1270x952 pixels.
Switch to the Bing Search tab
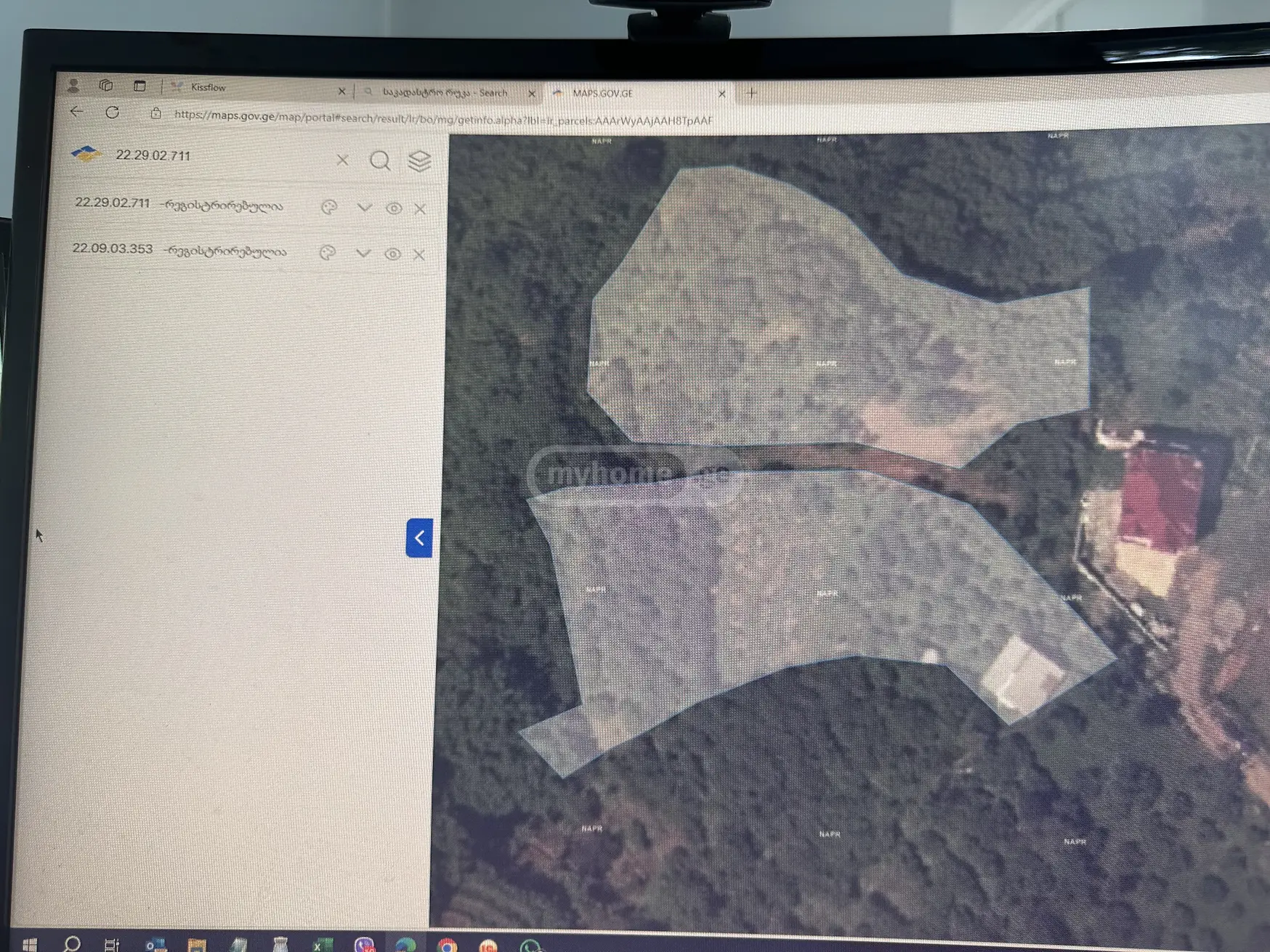(x=445, y=93)
